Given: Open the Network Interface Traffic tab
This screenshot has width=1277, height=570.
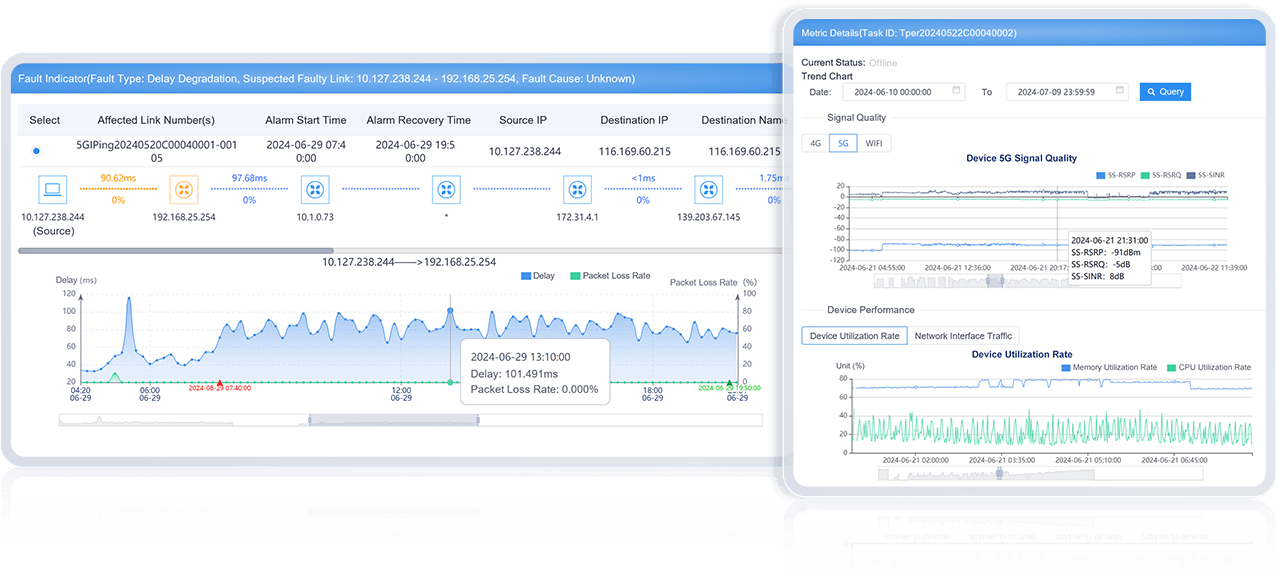Looking at the screenshot, I should click(x=963, y=336).
